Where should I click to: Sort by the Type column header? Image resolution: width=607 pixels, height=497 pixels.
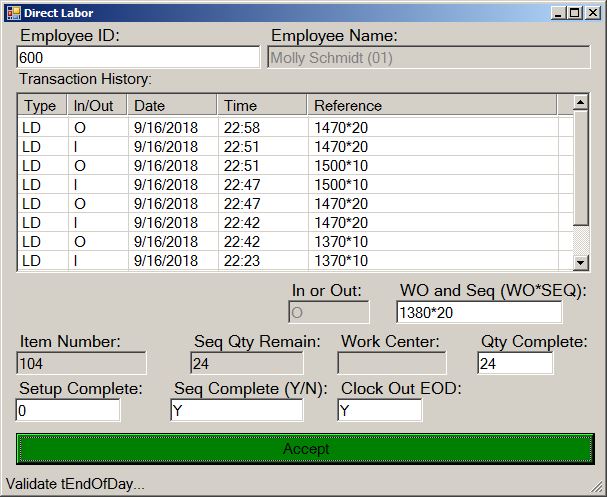pyautogui.click(x=42, y=105)
